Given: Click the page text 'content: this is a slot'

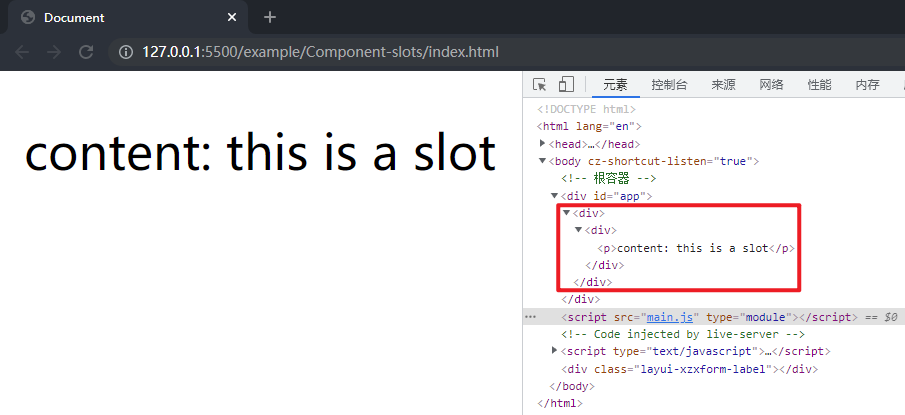Looking at the screenshot, I should (261, 153).
